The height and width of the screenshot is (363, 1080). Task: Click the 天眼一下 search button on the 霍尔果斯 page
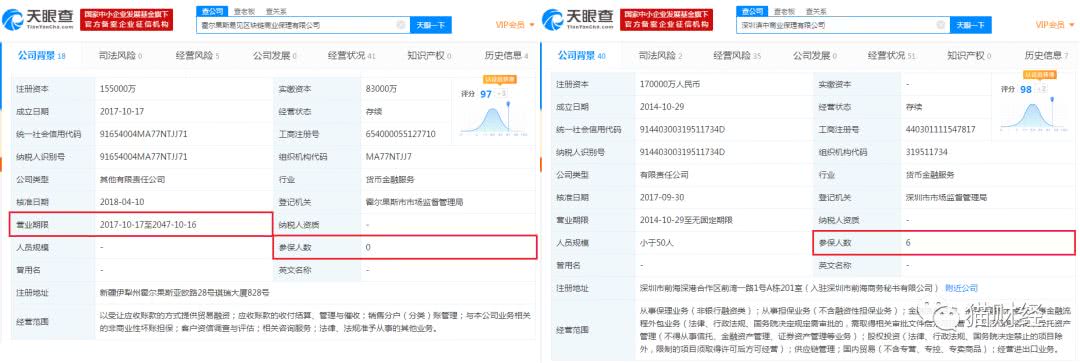point(431,25)
